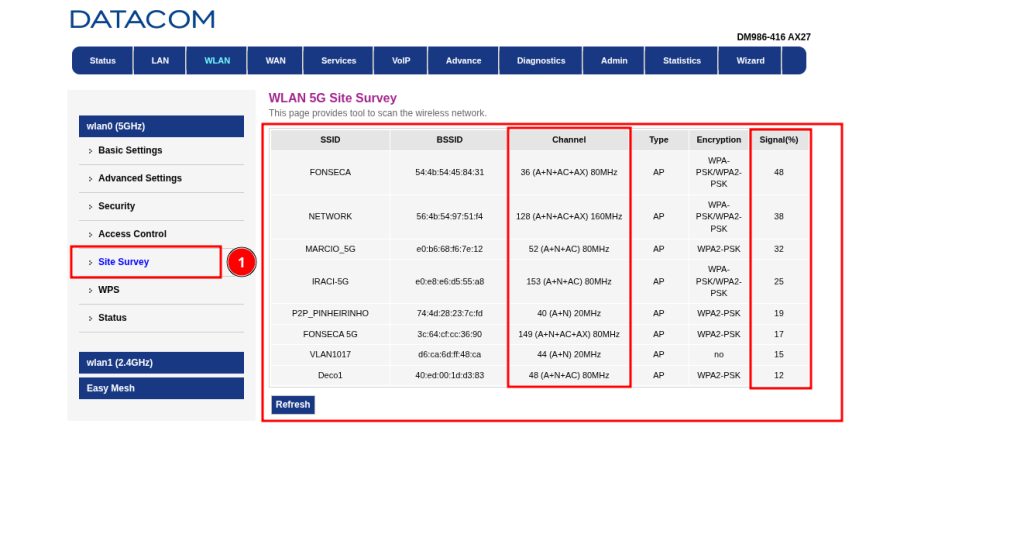The height and width of the screenshot is (541, 1024).
Task: Click channel 44 (A+N) 20MHz cell
Action: click(569, 355)
